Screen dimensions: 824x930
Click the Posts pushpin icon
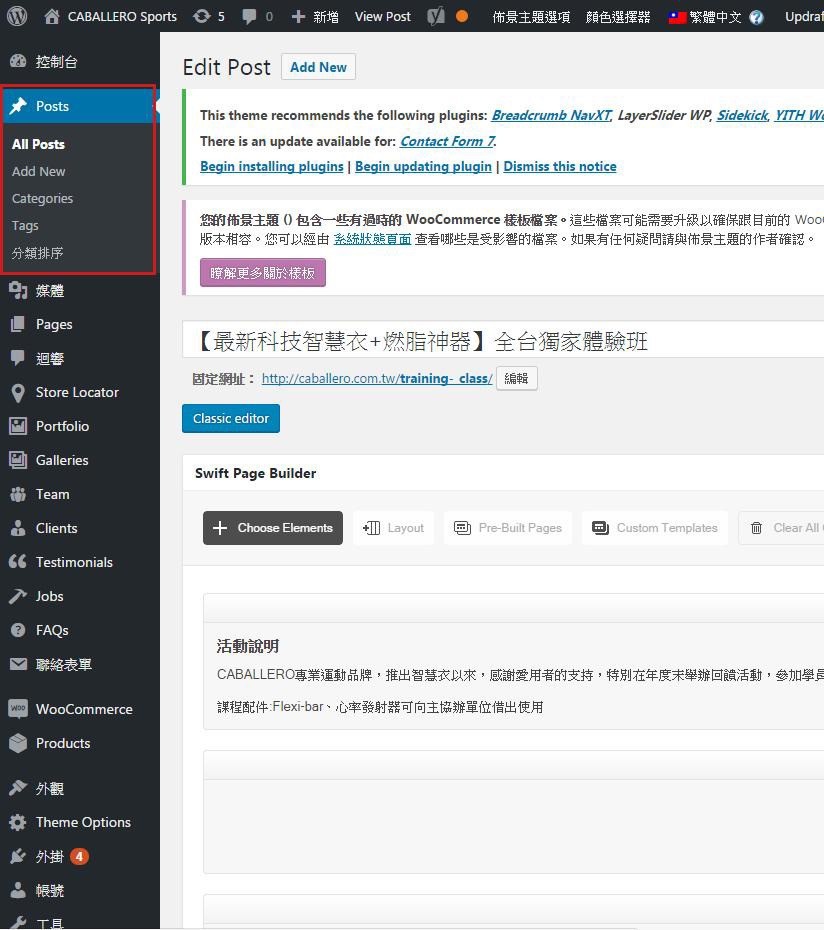[x=18, y=106]
